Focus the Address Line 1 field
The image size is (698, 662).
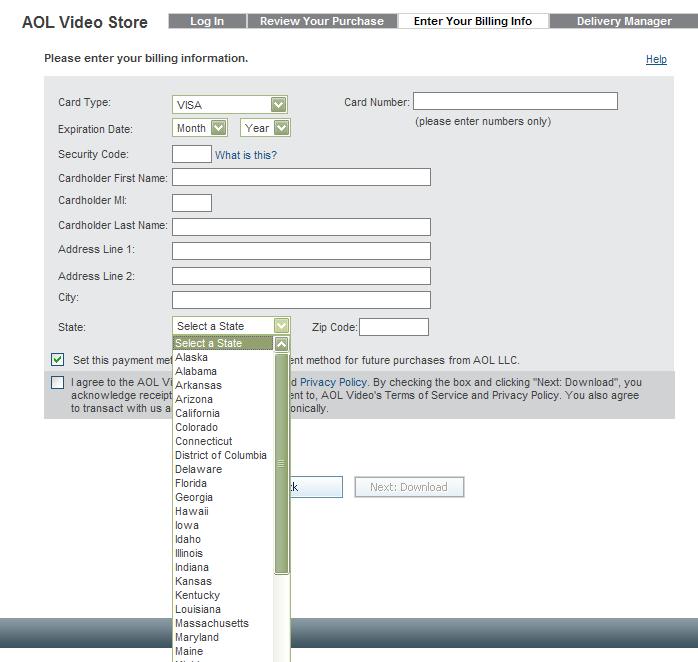(301, 251)
